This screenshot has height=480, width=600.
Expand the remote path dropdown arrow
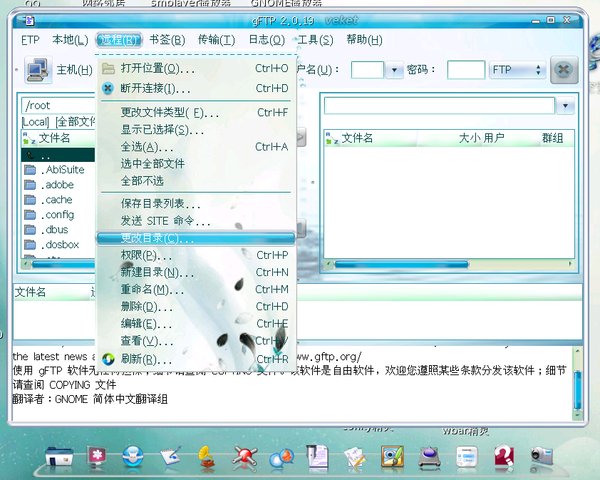[565, 106]
